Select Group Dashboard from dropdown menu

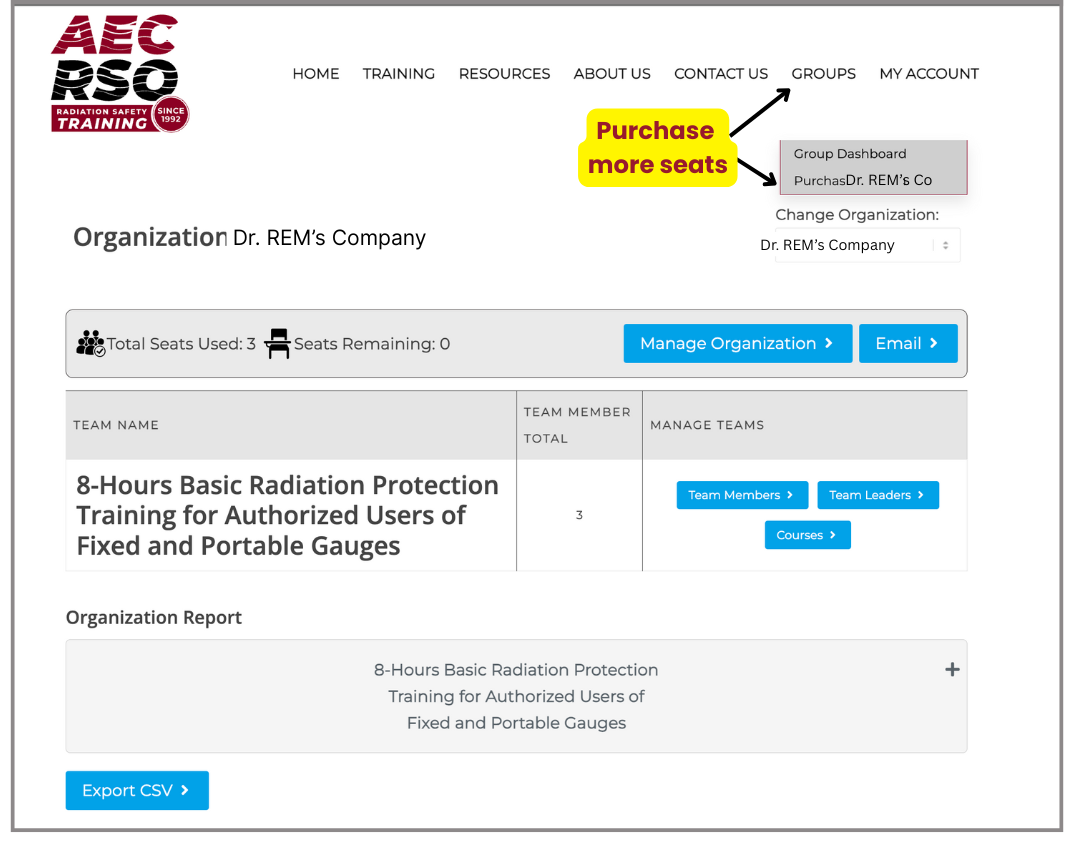tap(850, 154)
